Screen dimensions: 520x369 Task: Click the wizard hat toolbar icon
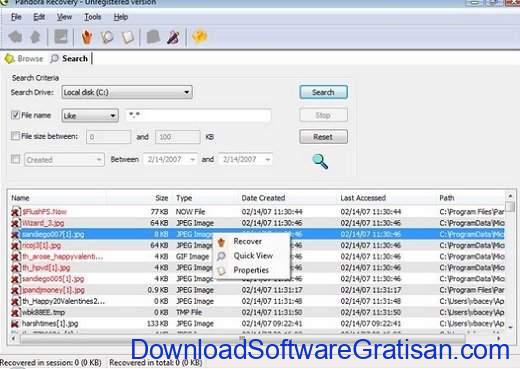173,37
